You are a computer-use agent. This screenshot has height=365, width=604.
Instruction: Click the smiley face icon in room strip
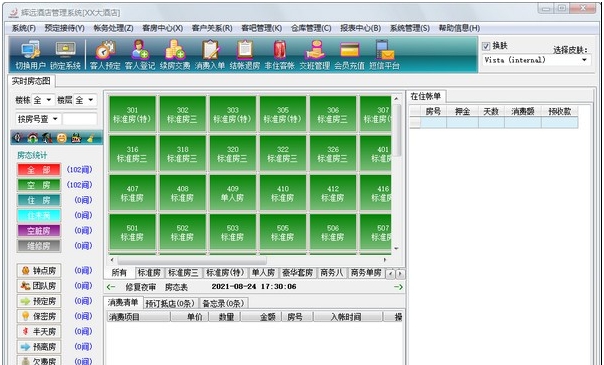tap(62, 138)
